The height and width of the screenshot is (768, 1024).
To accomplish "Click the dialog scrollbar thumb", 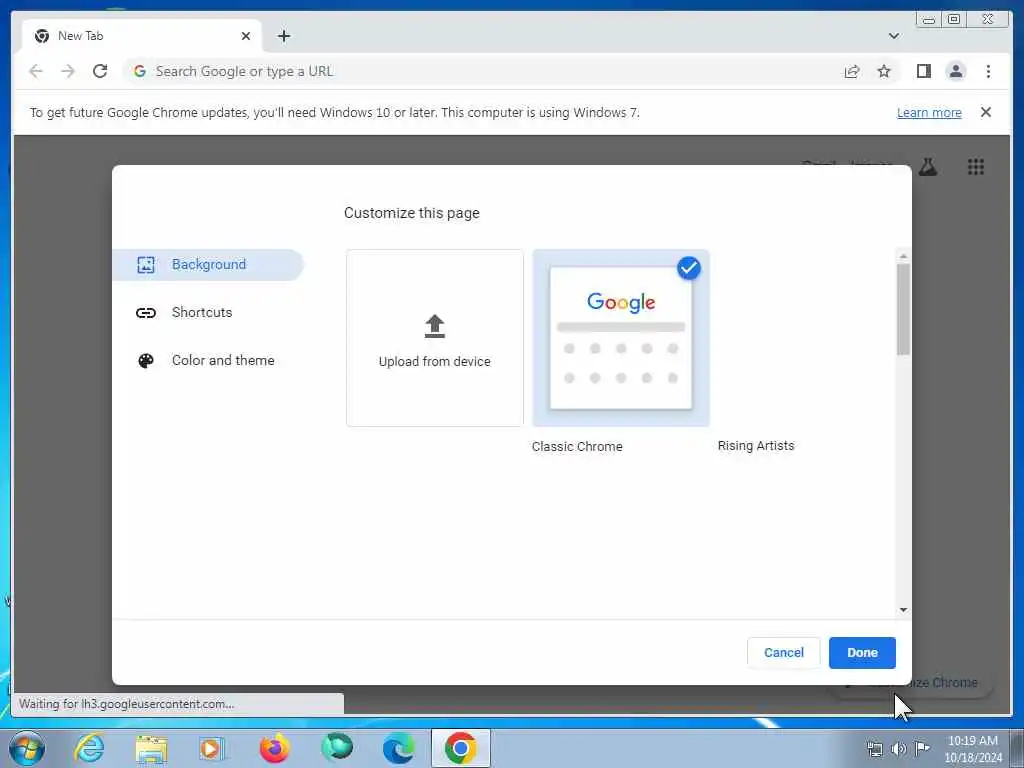I will click(903, 309).
